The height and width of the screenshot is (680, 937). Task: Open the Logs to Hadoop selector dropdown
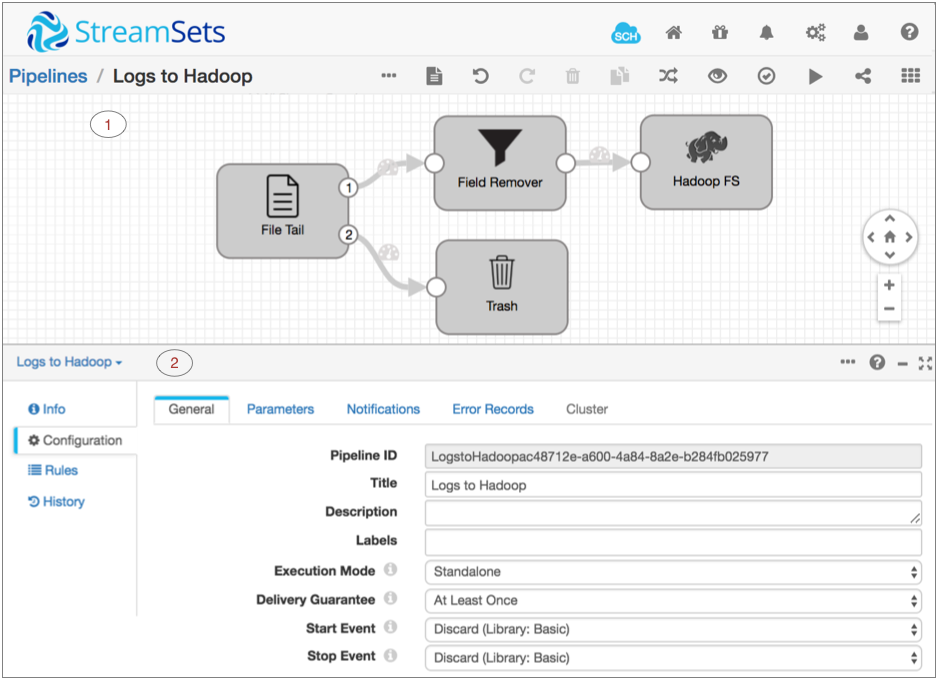click(69, 362)
